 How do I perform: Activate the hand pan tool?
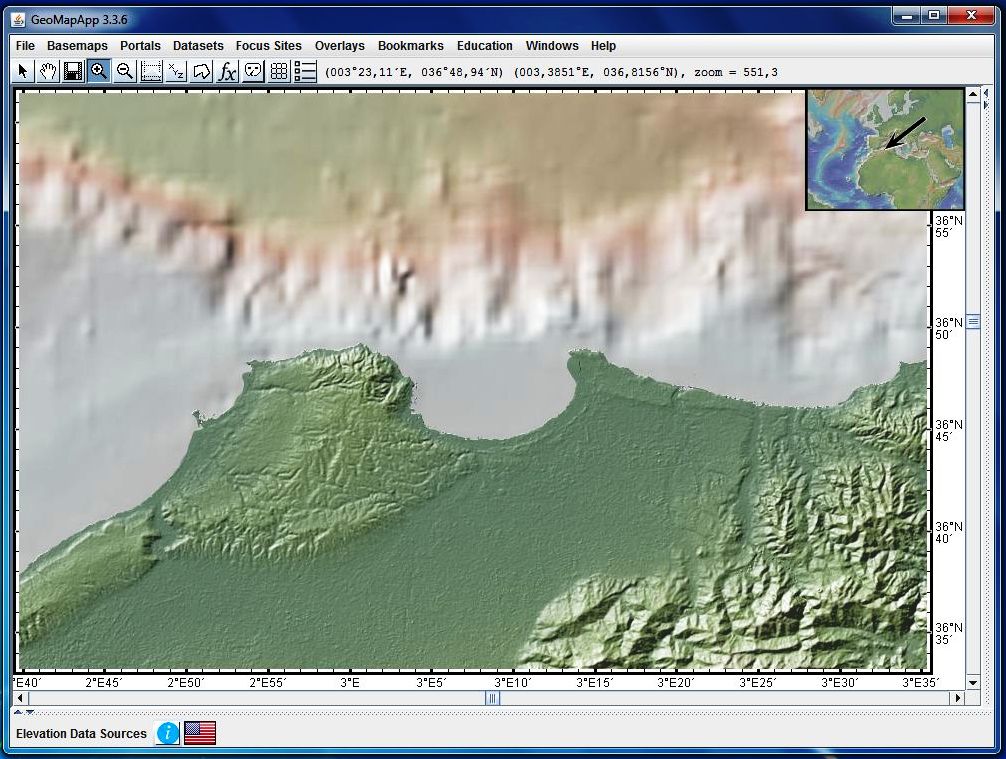[x=47, y=71]
